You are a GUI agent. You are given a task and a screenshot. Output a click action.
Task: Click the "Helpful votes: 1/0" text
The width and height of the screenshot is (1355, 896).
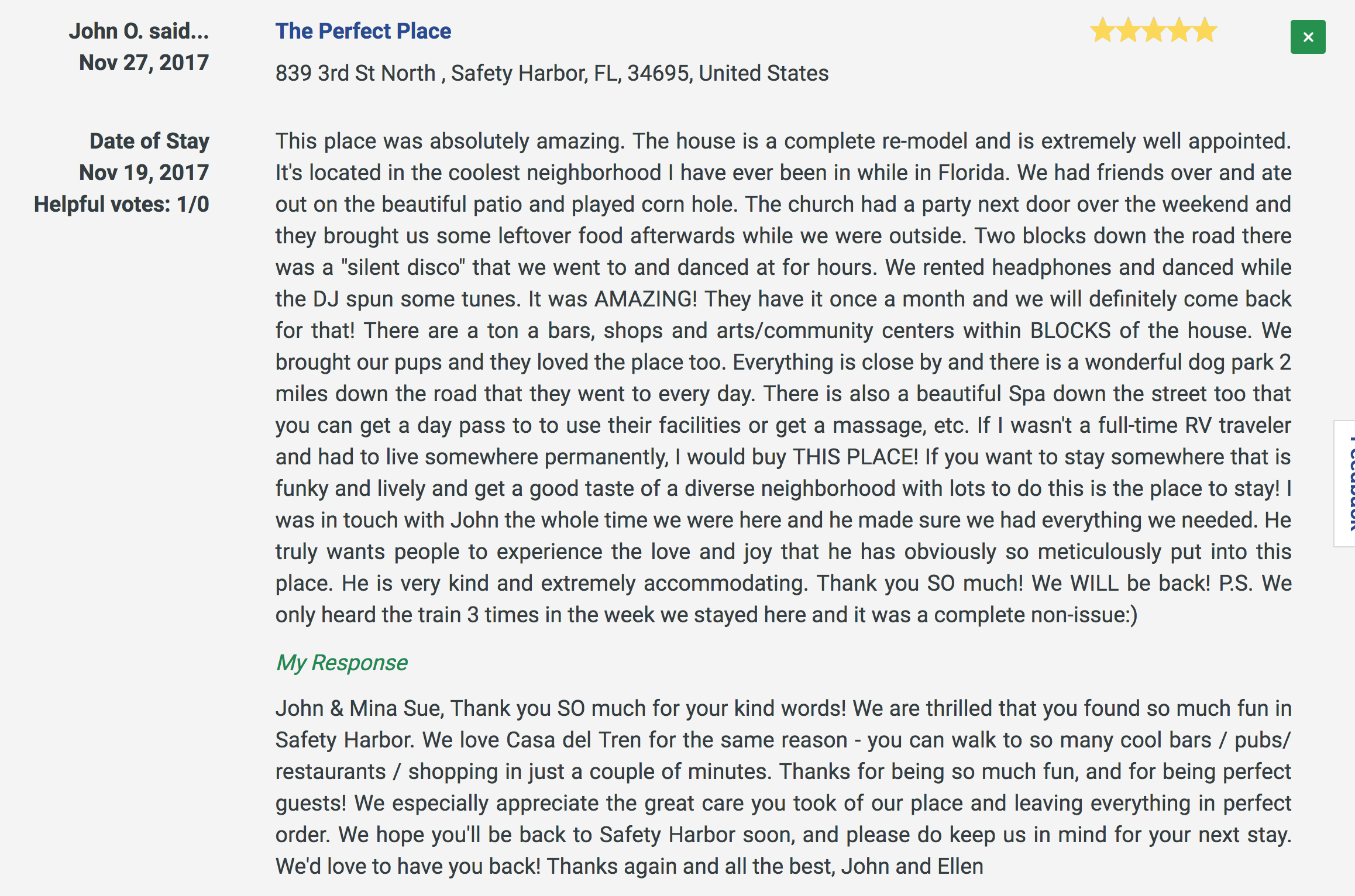click(122, 204)
